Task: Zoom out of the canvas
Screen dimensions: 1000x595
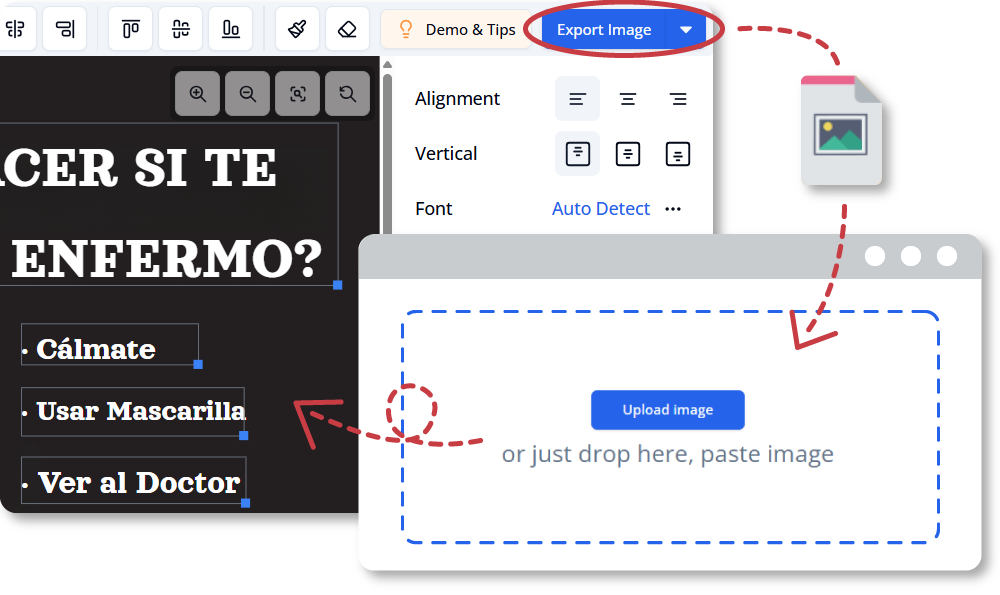Action: coord(248,94)
